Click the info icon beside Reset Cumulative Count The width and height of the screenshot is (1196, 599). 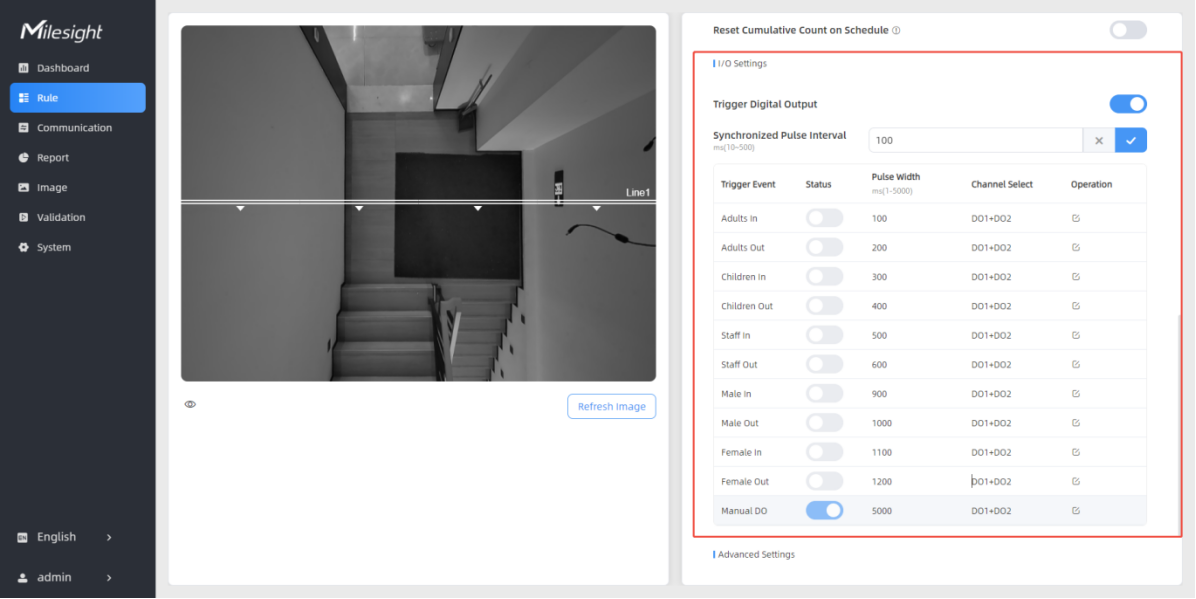tap(896, 31)
